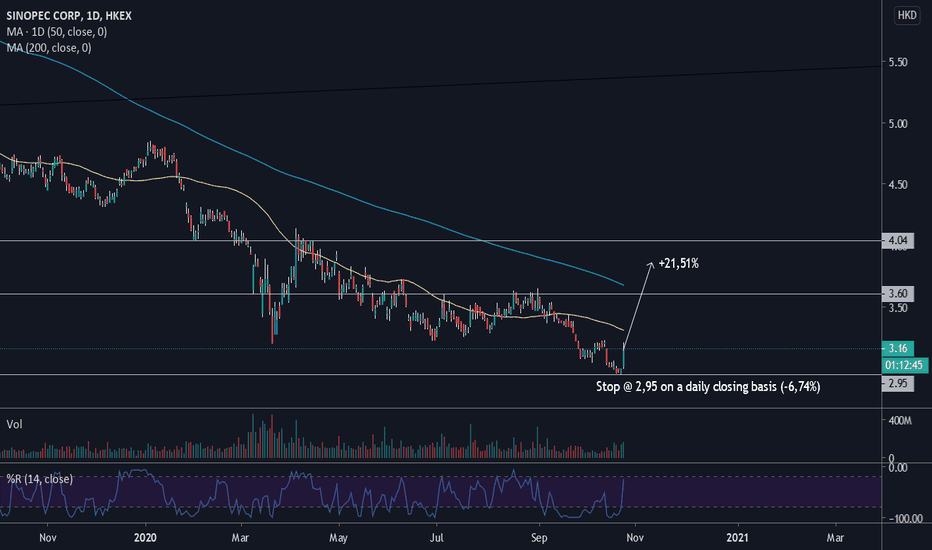Click the 2021 label on time axis
932x550 pixels.
click(x=738, y=538)
